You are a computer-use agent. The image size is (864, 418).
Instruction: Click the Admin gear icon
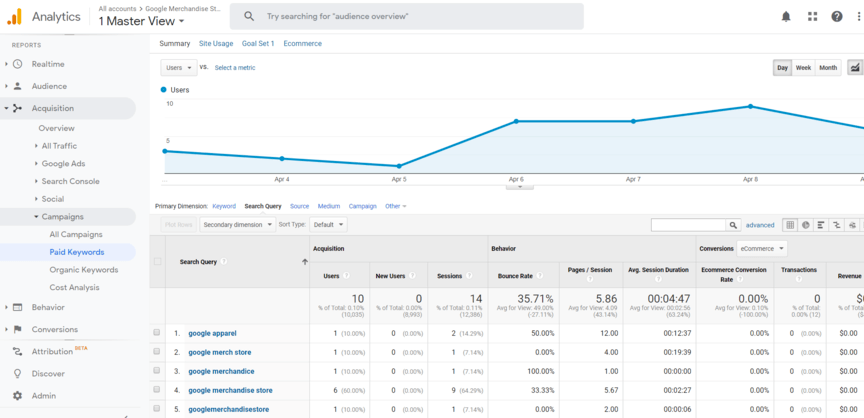tap(18, 395)
